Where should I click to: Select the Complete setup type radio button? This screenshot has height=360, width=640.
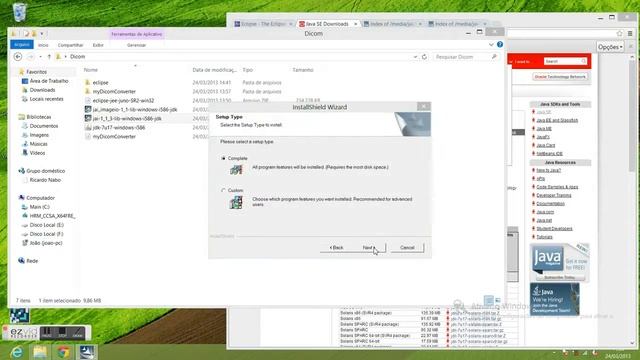(x=223, y=158)
